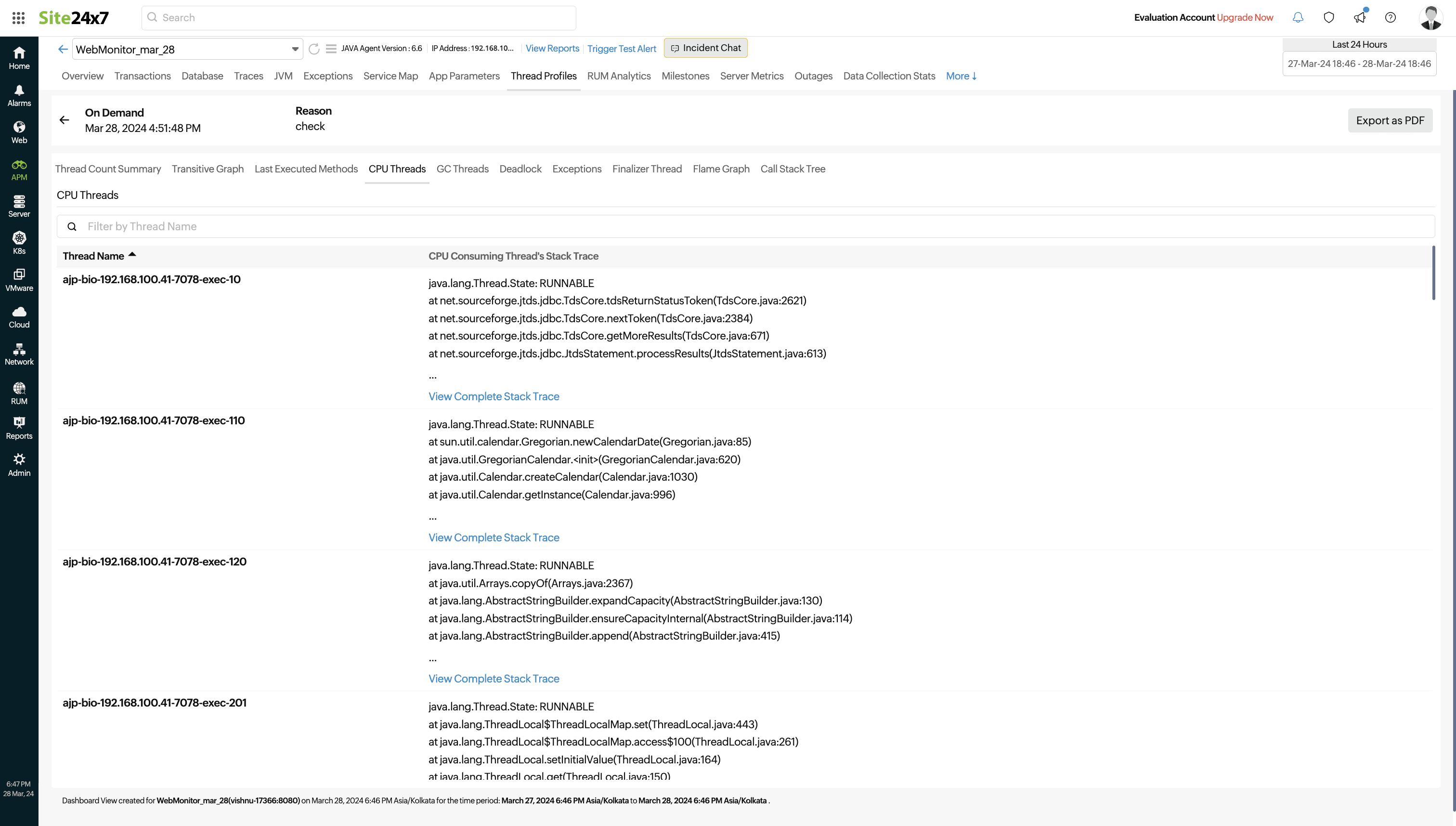The height and width of the screenshot is (826, 1456).
Task: Click the refresh monitor icon
Action: 314,49
